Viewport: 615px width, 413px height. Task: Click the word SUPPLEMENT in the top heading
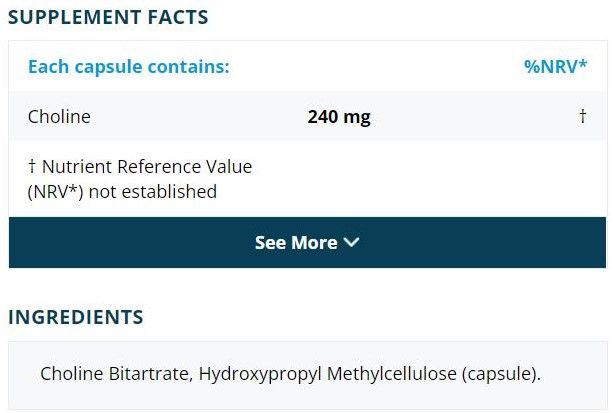coord(71,17)
